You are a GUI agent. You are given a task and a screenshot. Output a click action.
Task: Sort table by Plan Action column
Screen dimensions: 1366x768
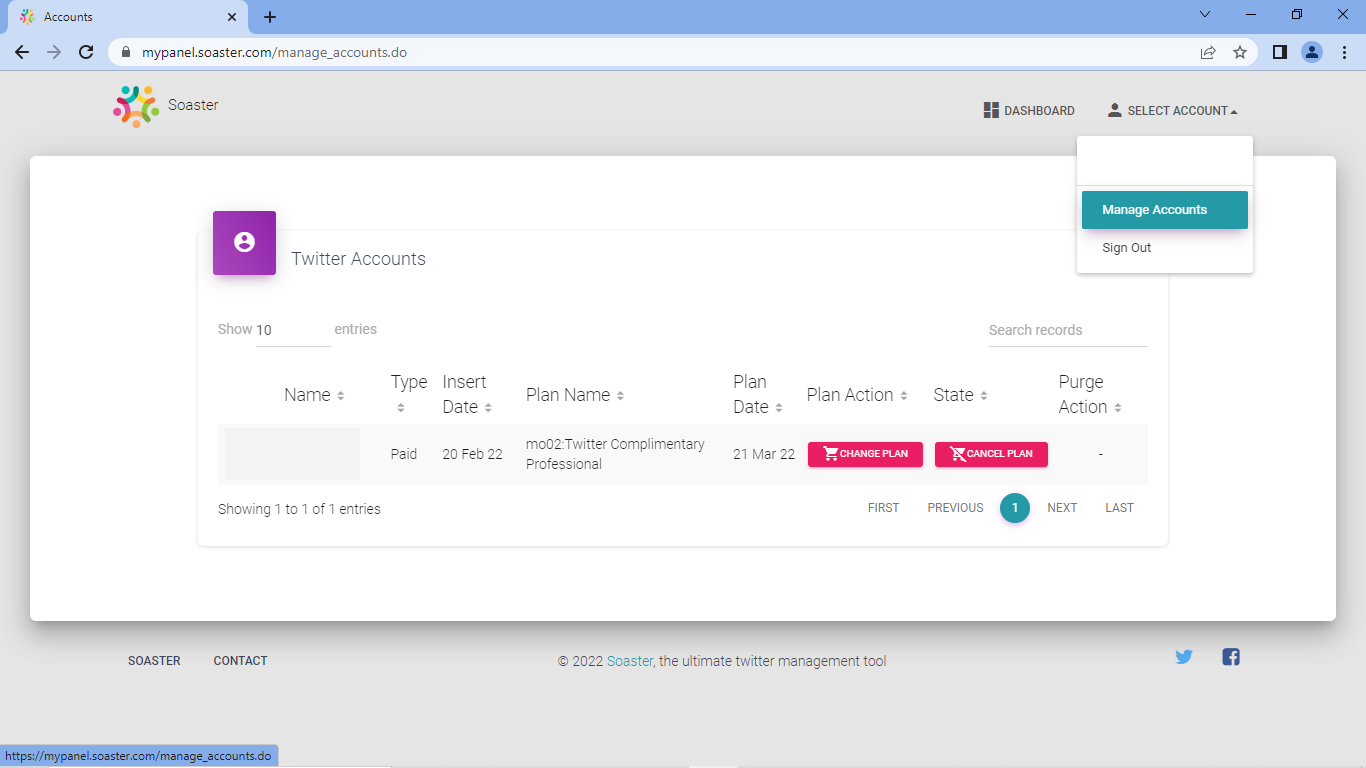tap(857, 395)
